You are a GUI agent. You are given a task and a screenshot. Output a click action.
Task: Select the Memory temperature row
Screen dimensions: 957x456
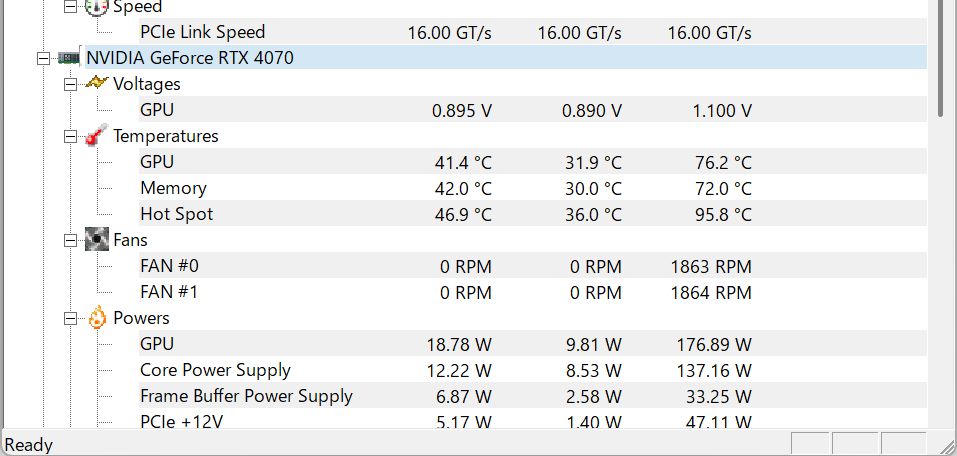coord(532,188)
